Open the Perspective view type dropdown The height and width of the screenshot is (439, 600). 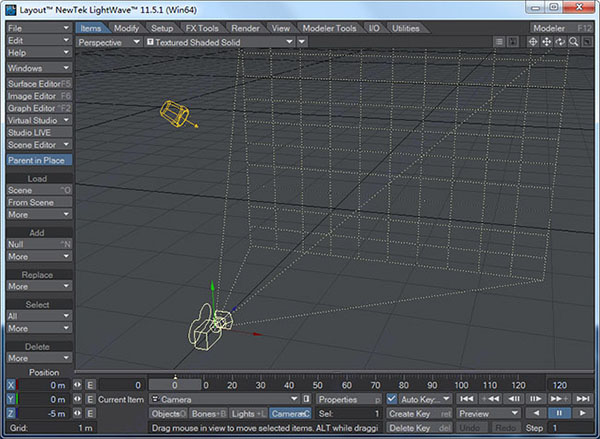tap(109, 42)
